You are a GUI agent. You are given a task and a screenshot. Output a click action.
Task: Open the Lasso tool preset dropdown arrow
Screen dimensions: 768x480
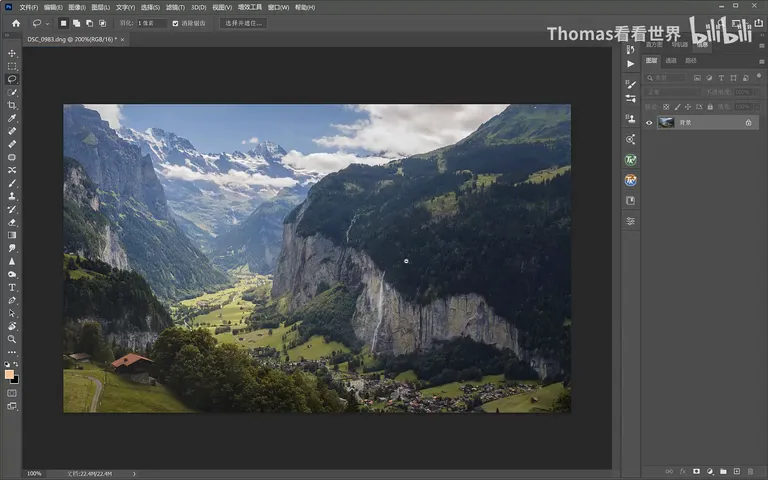click(47, 24)
